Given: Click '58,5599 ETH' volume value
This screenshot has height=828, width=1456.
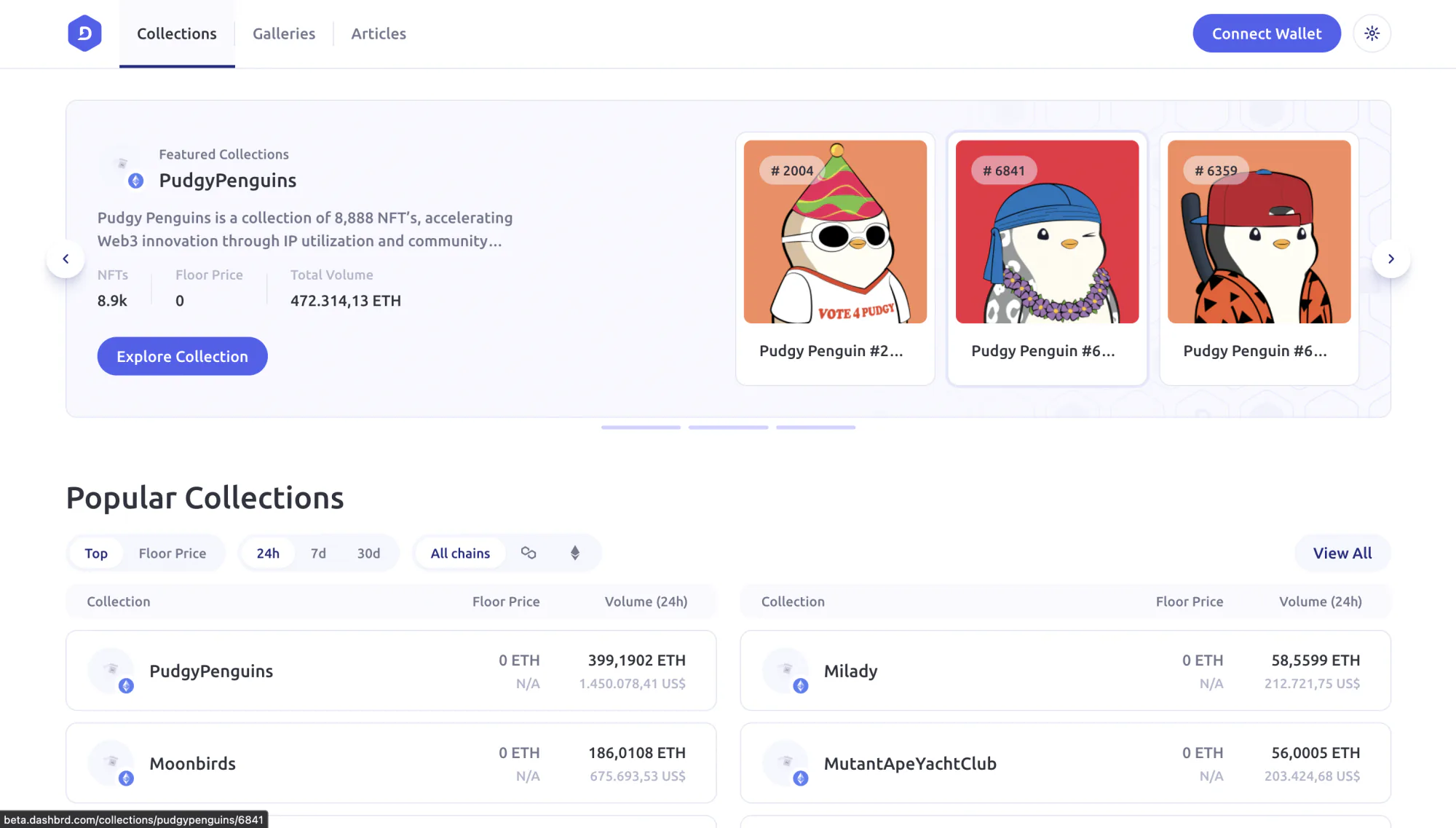Looking at the screenshot, I should click(1315, 661).
